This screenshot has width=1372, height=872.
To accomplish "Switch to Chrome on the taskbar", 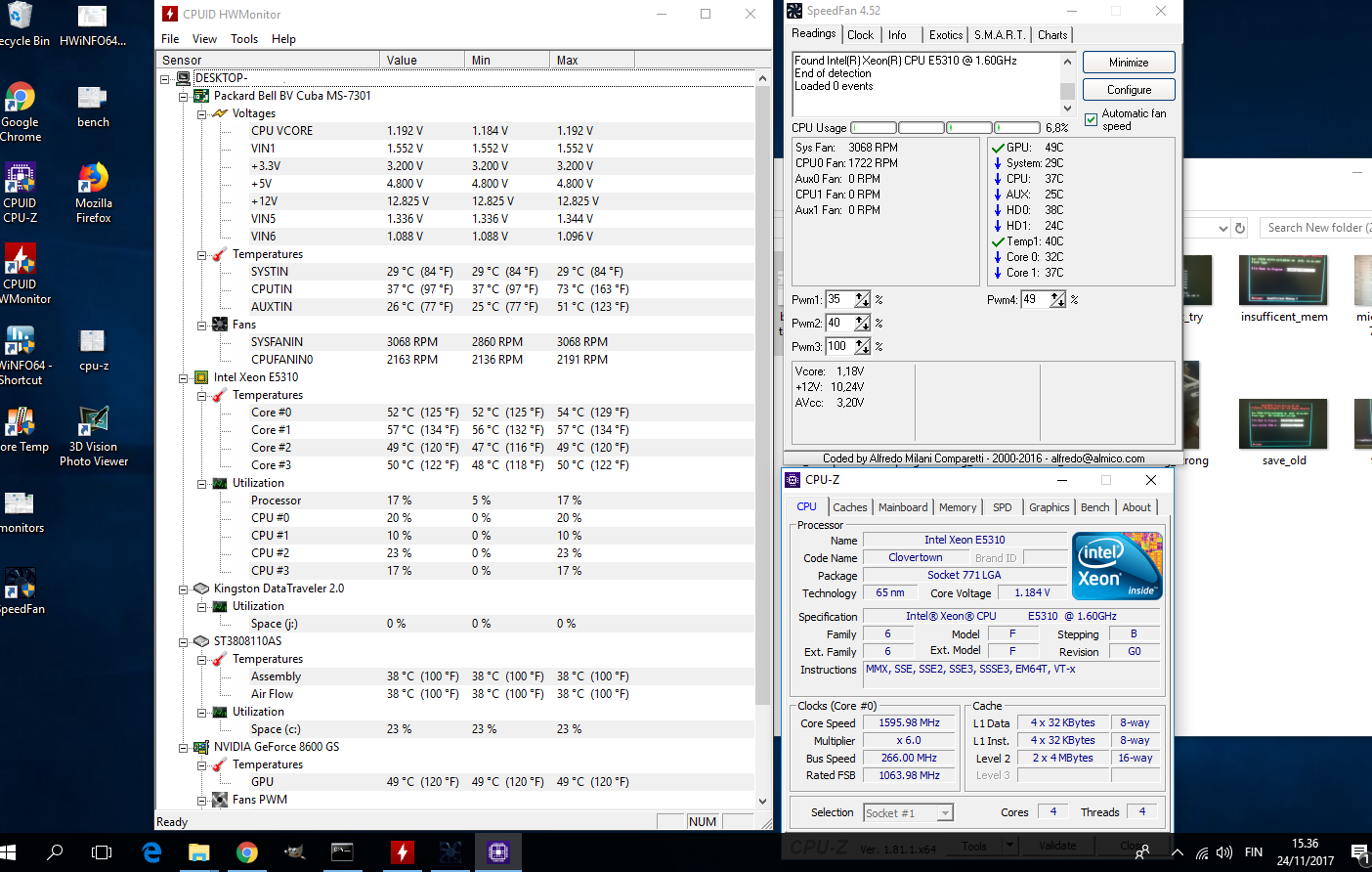I will click(x=247, y=852).
